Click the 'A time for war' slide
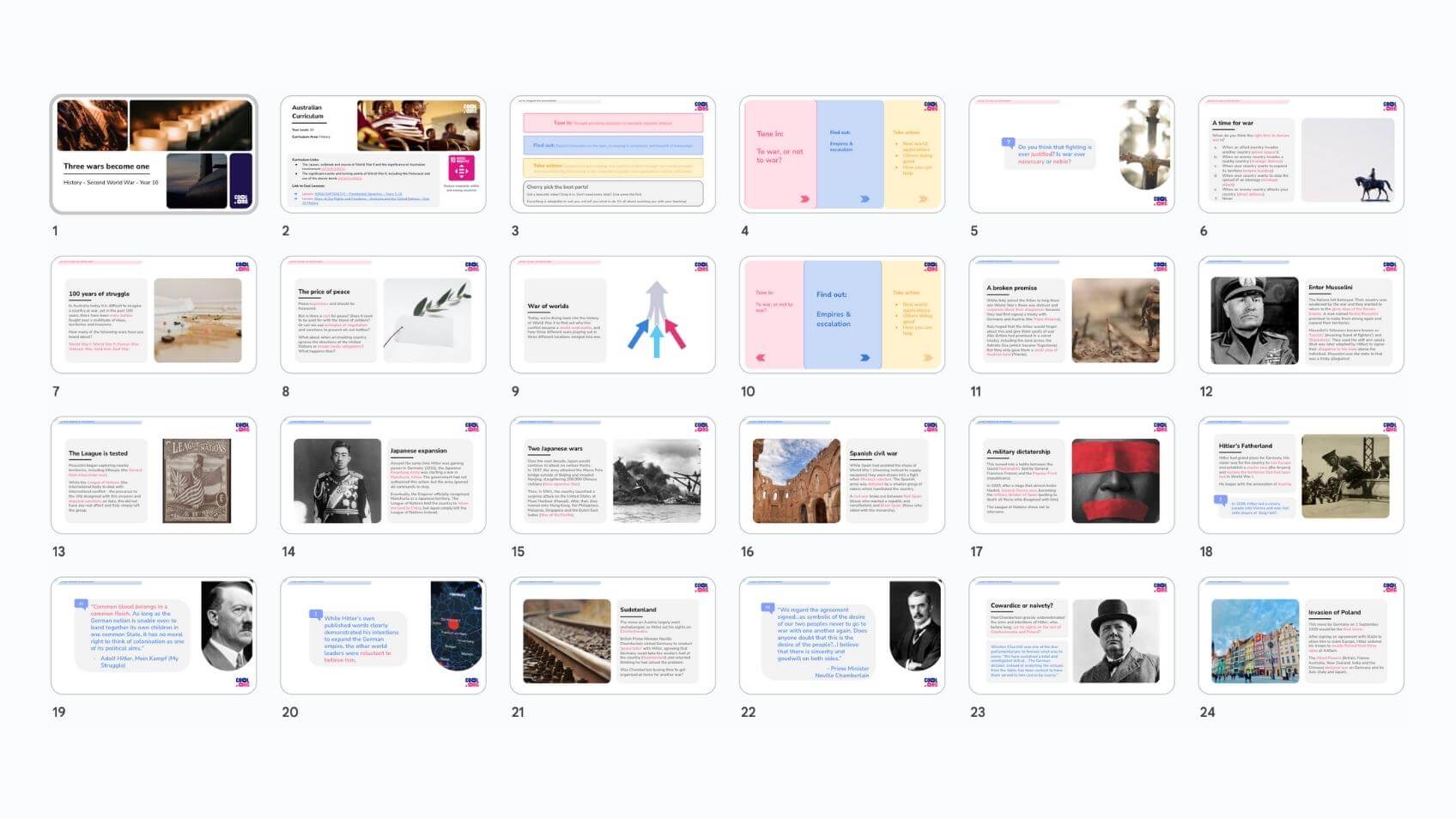 (x=1301, y=155)
